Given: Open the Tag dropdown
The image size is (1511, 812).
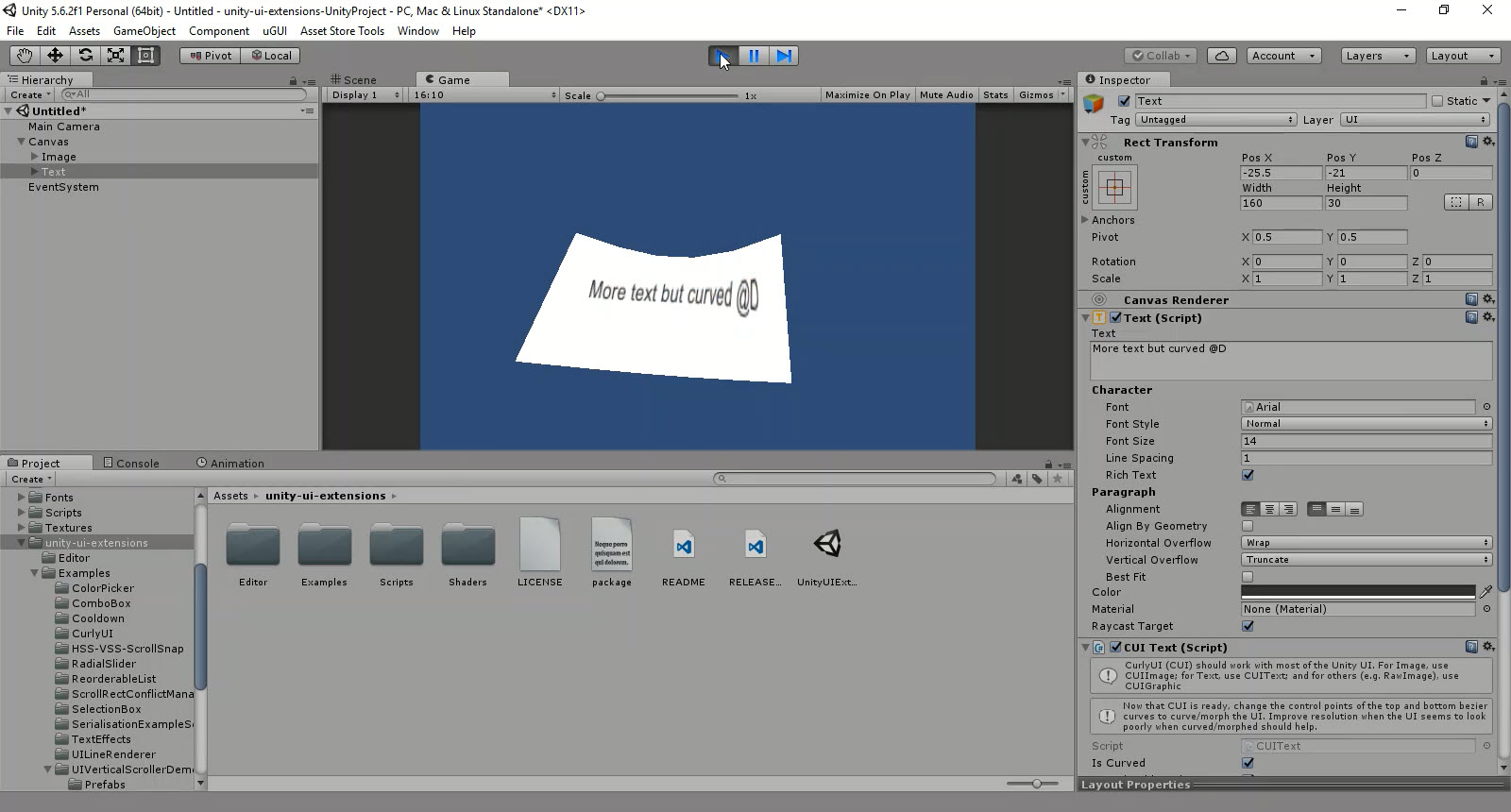Looking at the screenshot, I should click(1215, 120).
